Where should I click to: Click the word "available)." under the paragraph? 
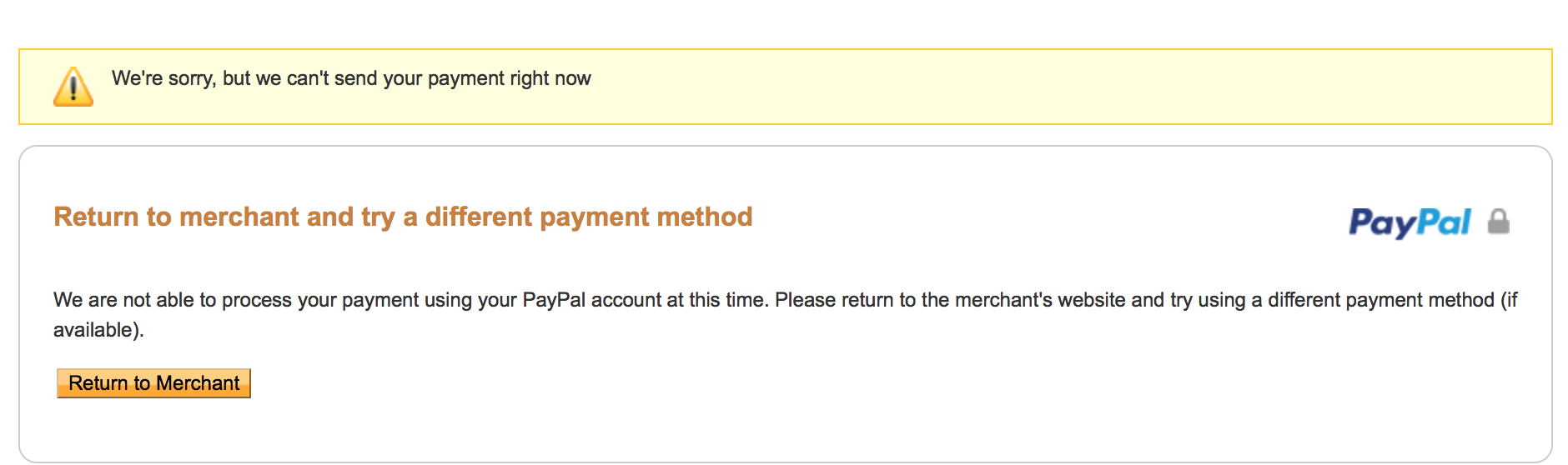click(98, 330)
